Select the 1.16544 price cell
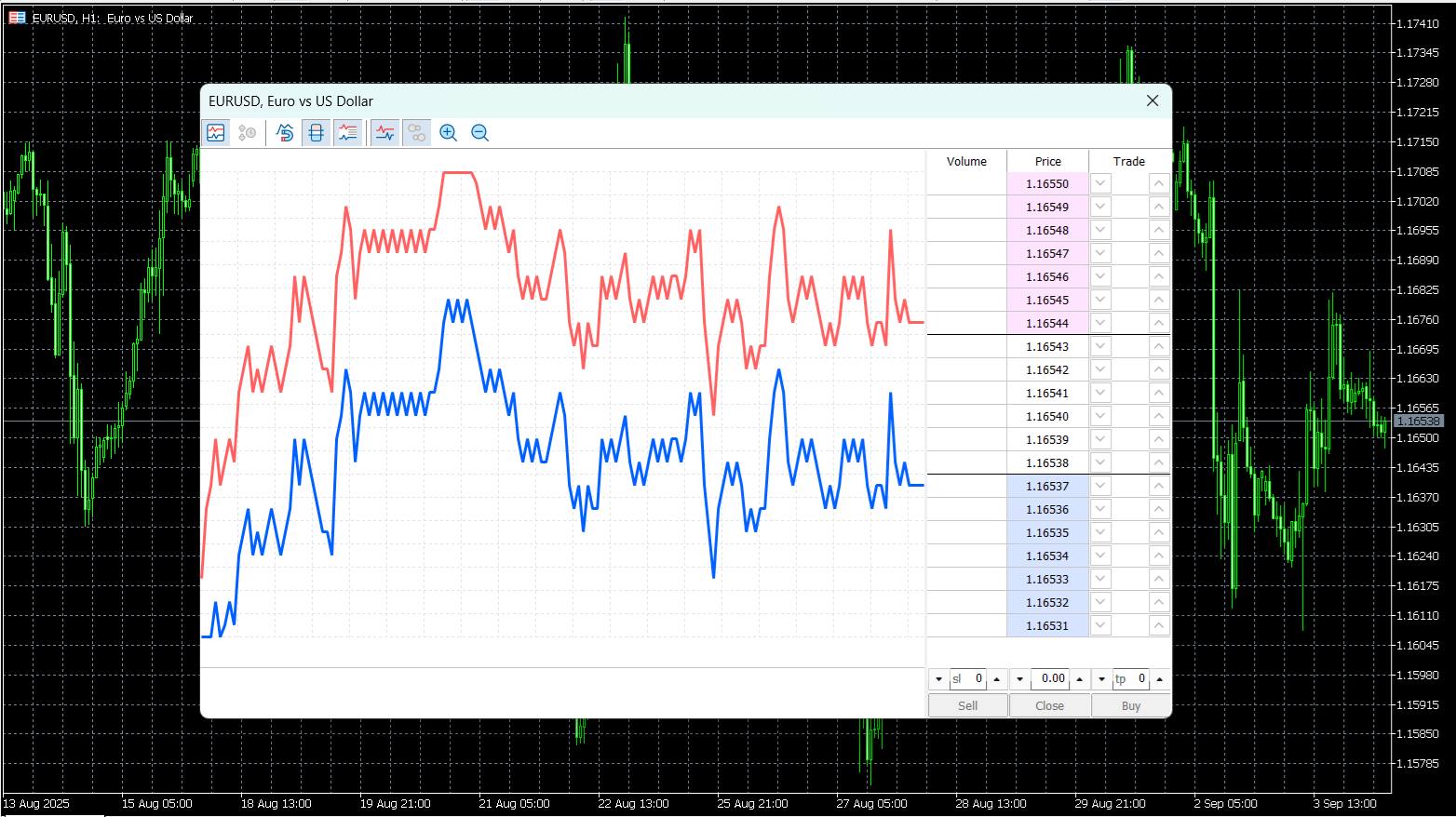This screenshot has width=1456, height=817. [1047, 323]
